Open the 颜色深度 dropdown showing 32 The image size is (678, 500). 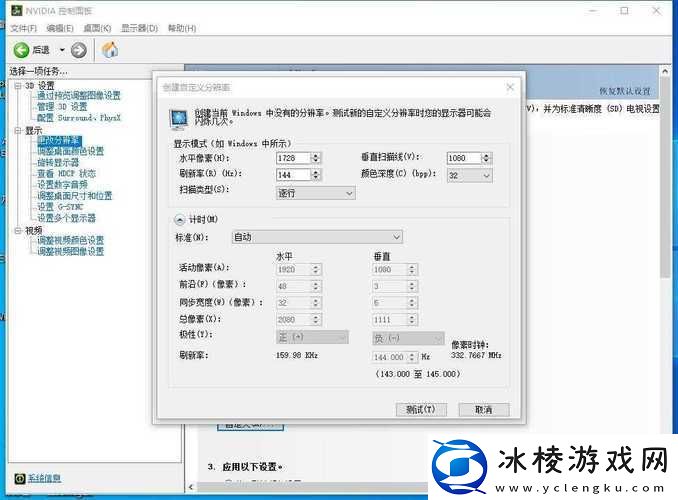[470, 176]
